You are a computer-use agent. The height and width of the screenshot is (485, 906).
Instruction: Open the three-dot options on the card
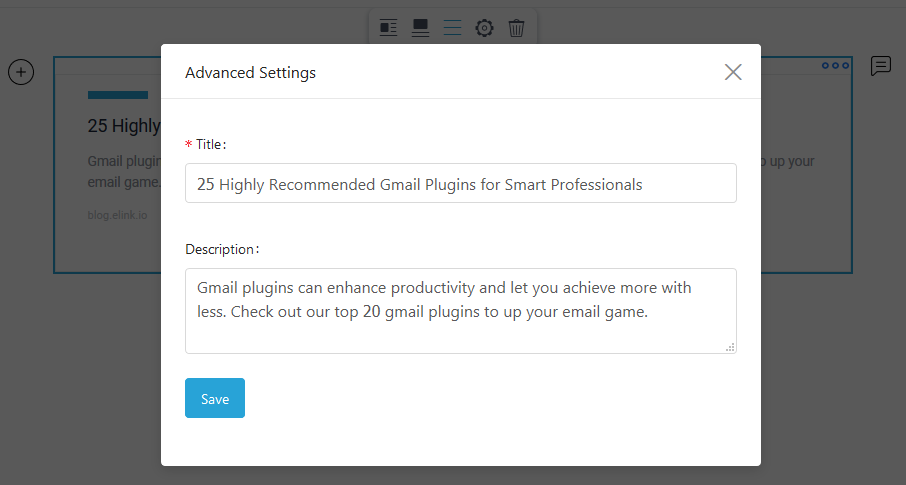836,65
